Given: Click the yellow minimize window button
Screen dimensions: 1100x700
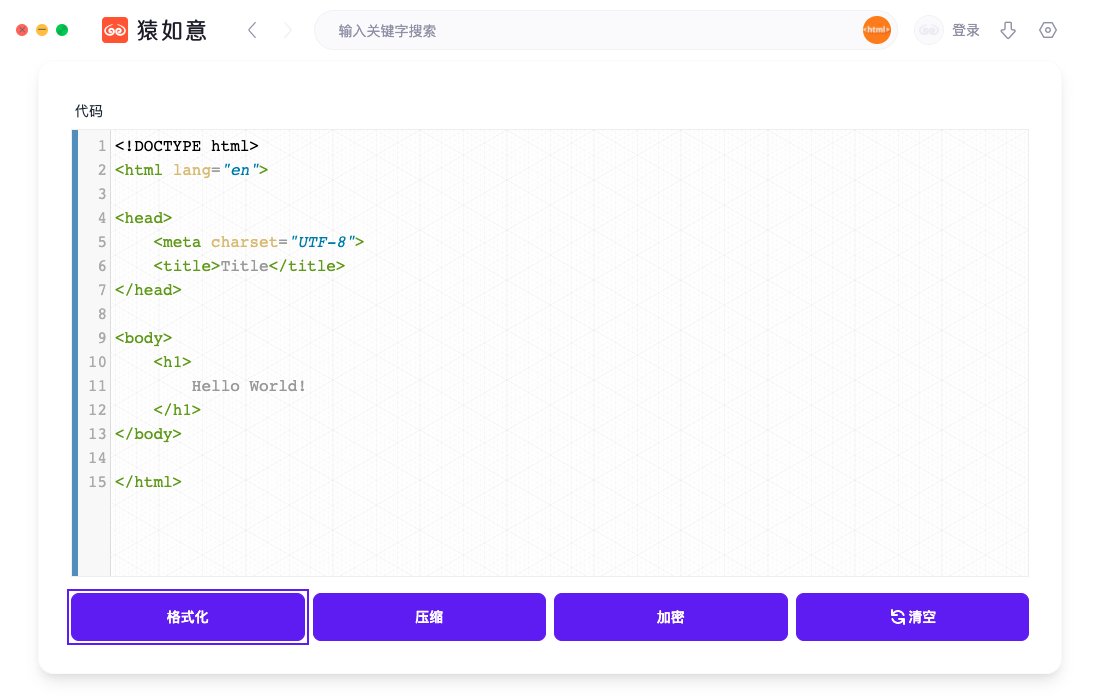Looking at the screenshot, I should pos(42,30).
